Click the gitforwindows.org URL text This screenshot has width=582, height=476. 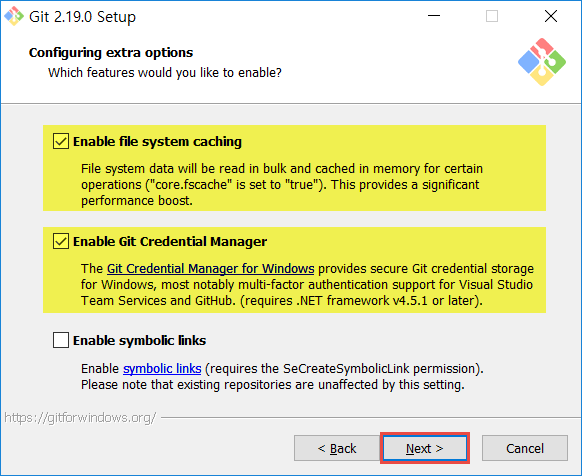tap(80, 418)
